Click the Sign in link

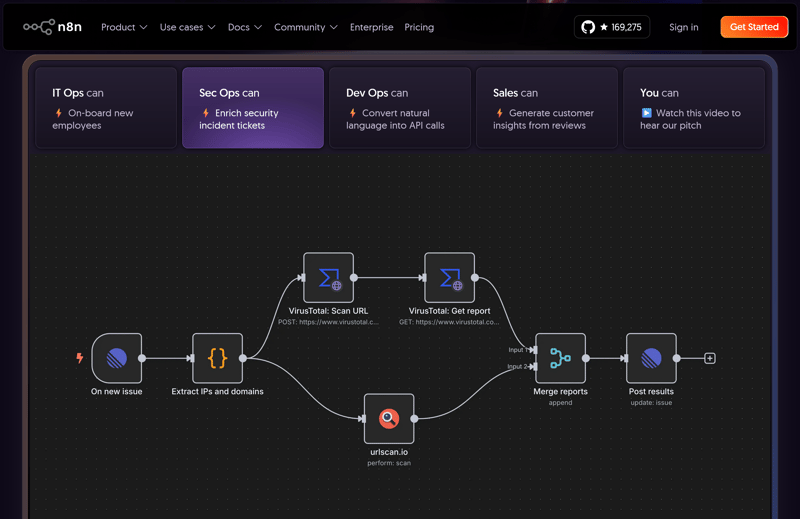pos(684,27)
